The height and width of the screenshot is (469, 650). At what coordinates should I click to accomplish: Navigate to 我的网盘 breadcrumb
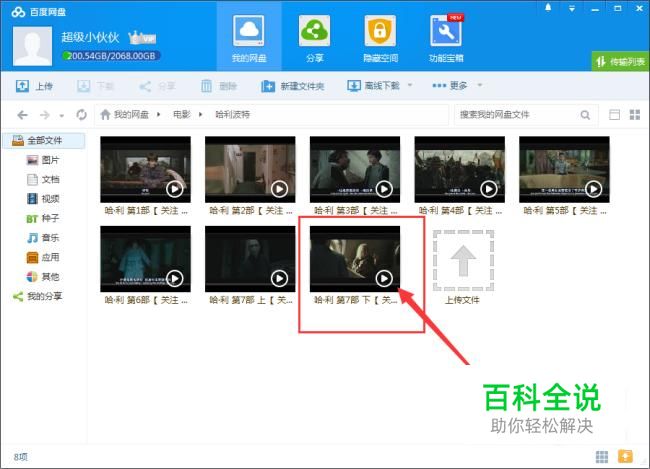point(131,114)
